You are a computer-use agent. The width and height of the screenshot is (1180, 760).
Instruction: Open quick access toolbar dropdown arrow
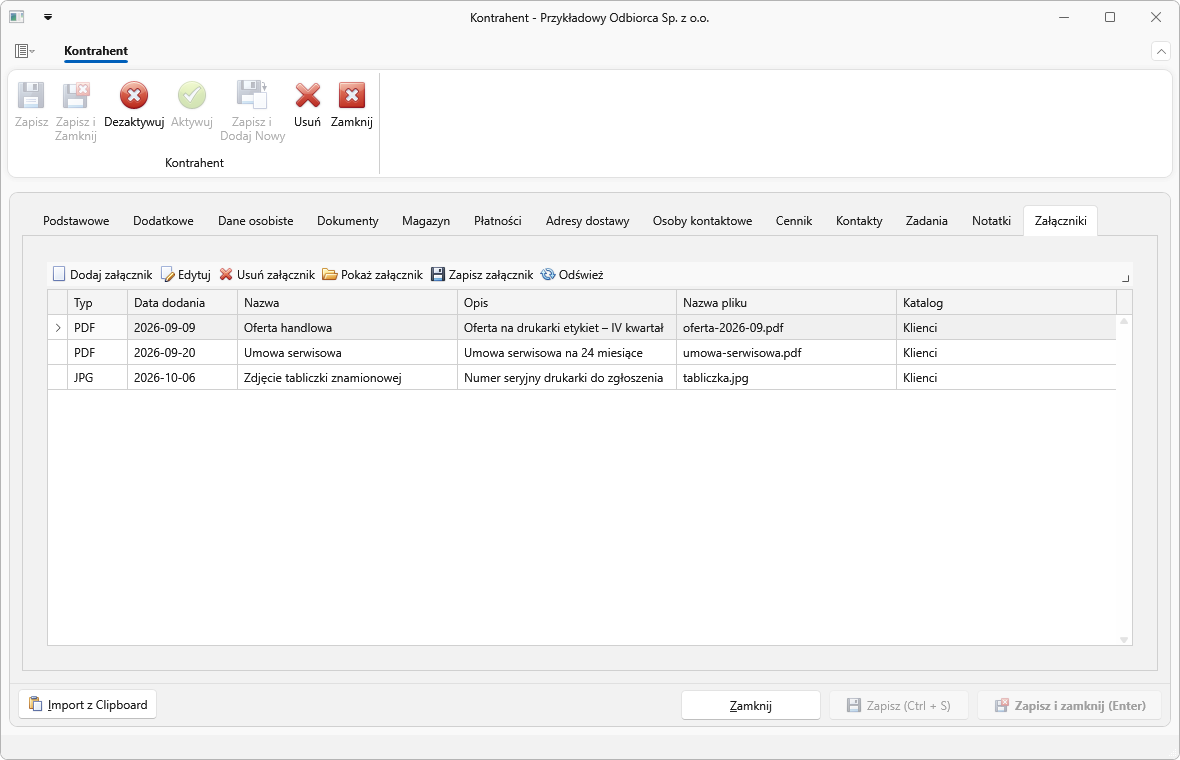(x=48, y=17)
